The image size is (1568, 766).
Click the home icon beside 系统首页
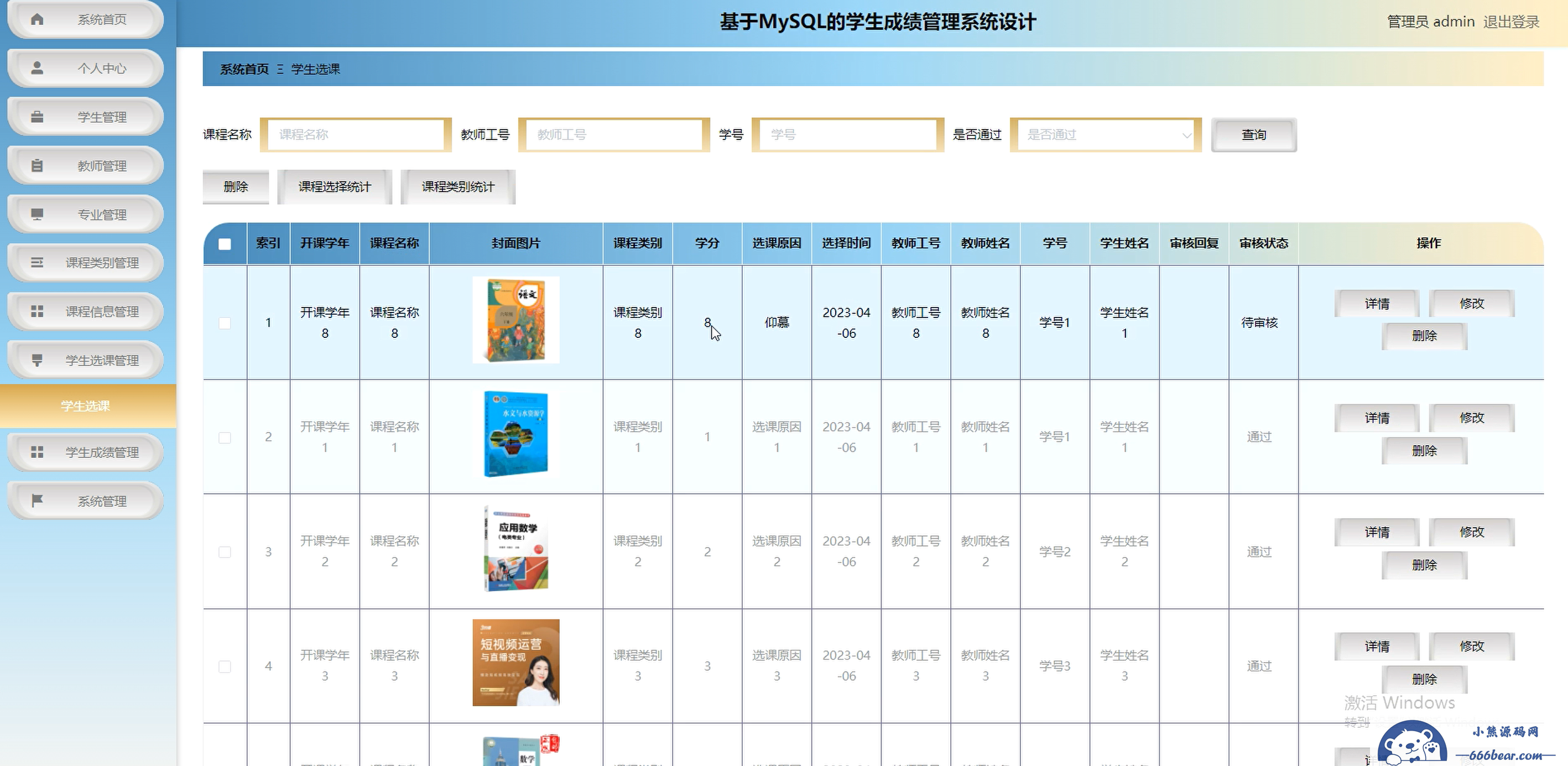tap(37, 19)
